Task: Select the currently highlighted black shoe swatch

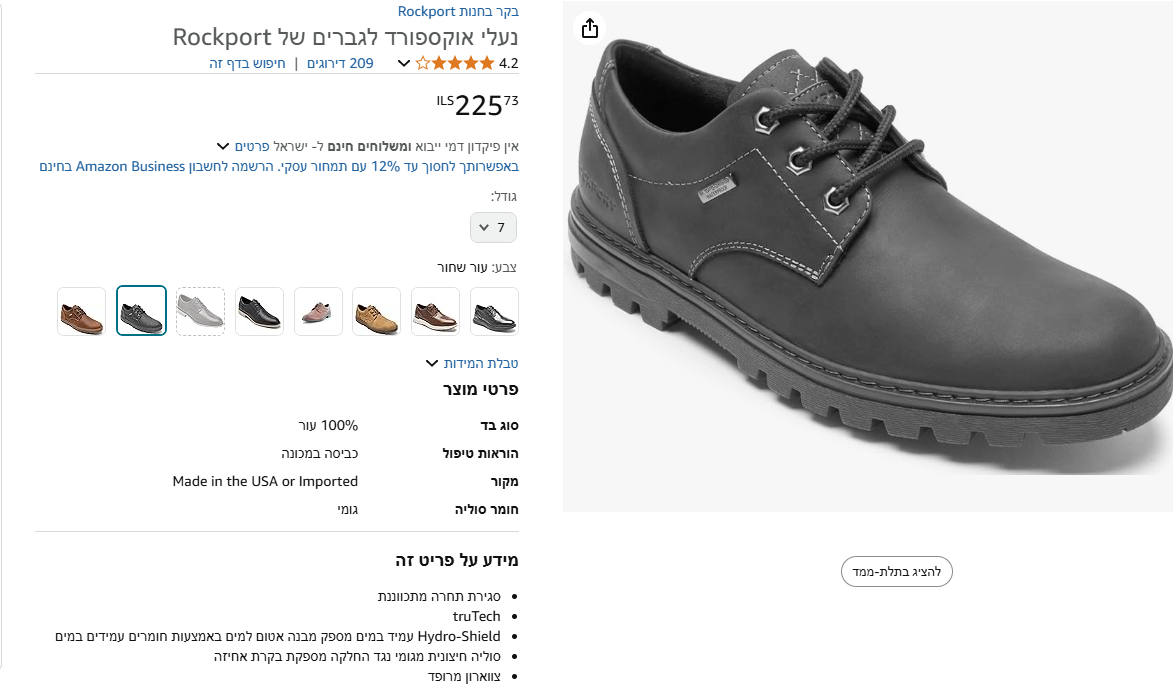Action: (x=141, y=311)
